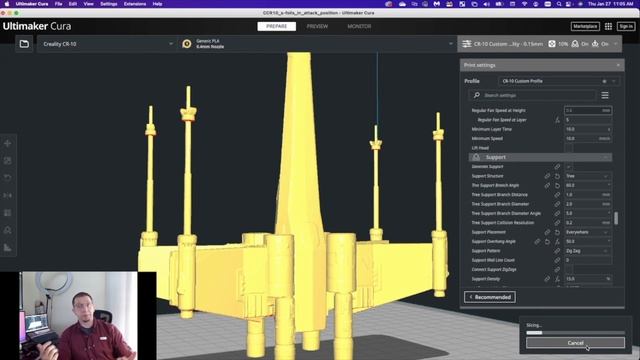Click link icon for Connect Support ZigZags
The height and width of the screenshot is (360, 640).
pos(557,269)
